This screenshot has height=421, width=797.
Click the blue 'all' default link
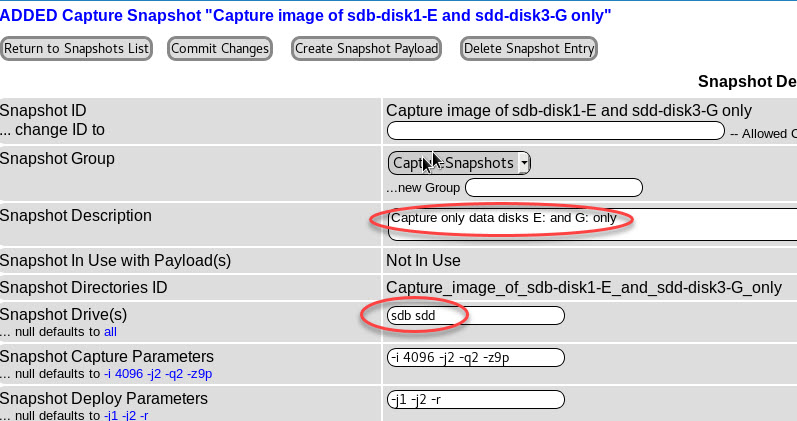(111, 331)
